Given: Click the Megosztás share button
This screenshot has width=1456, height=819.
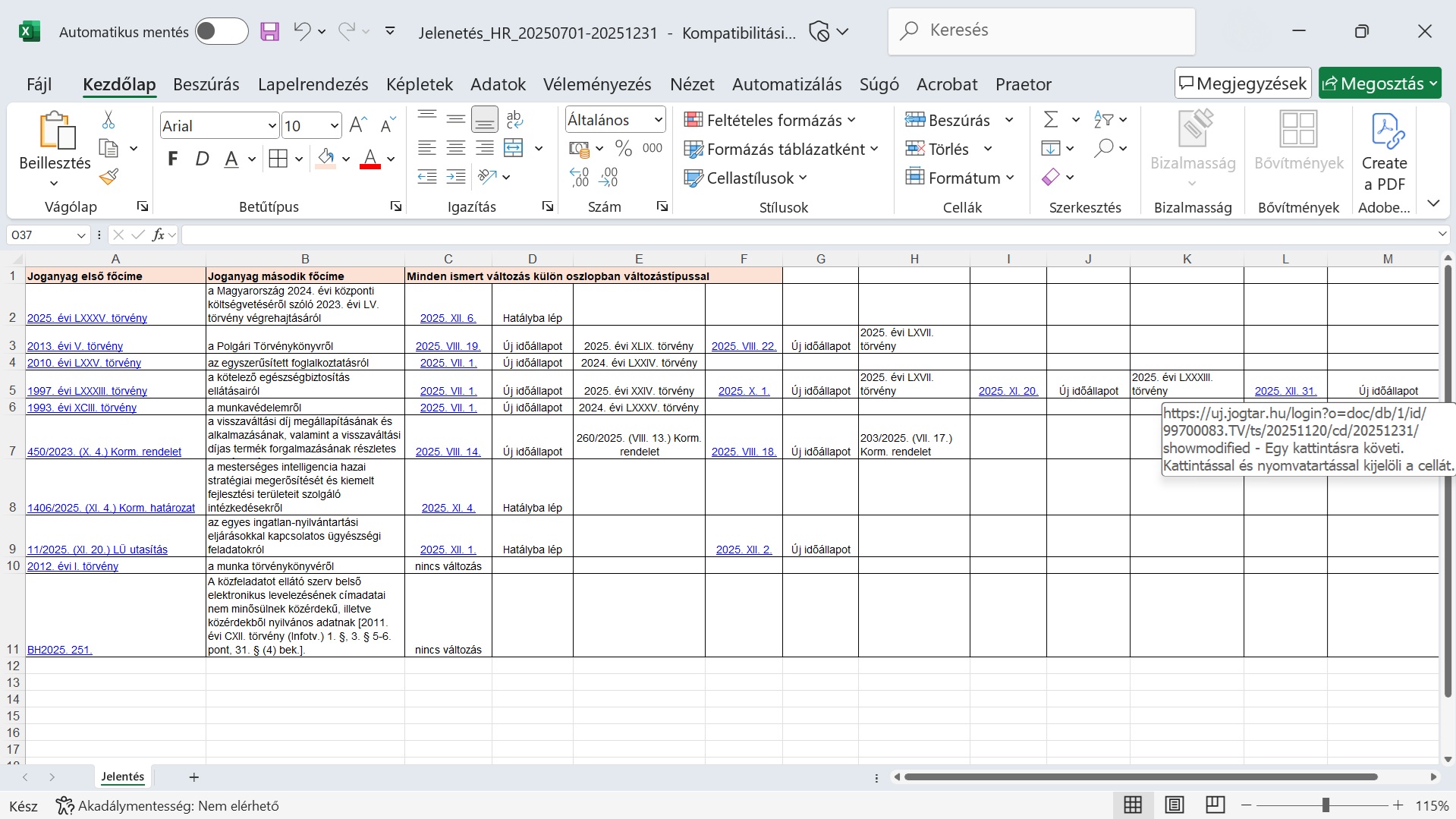Looking at the screenshot, I should tap(1373, 83).
